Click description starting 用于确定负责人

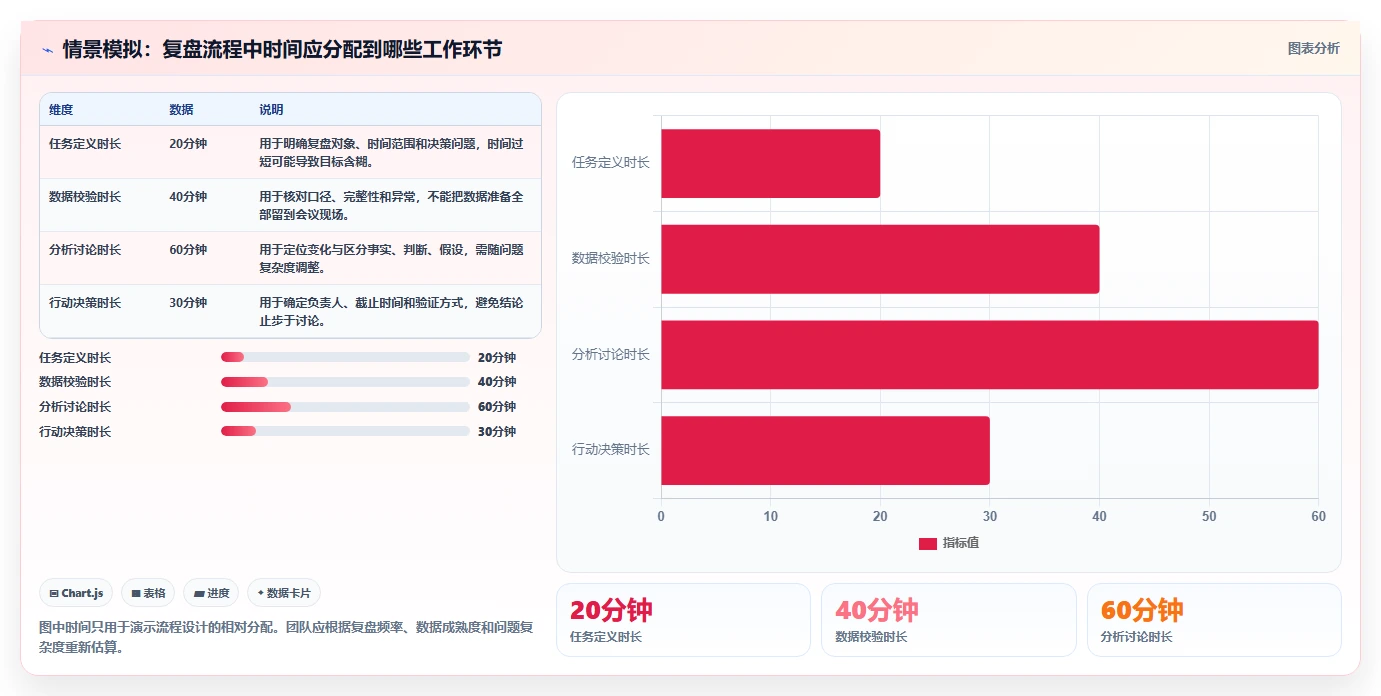tap(391, 312)
